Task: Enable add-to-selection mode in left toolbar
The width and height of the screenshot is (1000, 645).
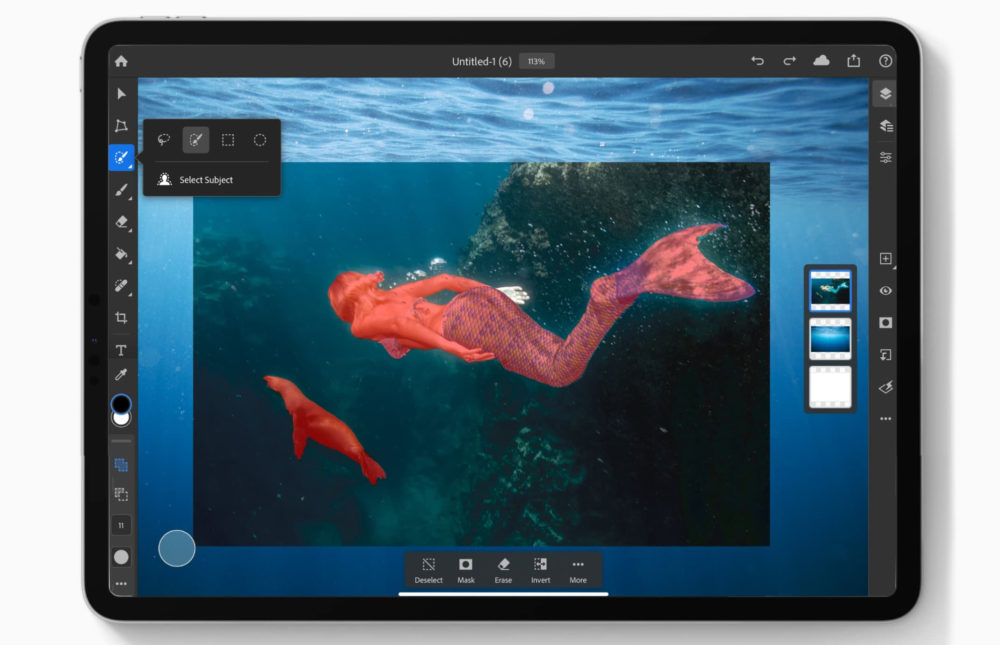Action: click(121, 465)
